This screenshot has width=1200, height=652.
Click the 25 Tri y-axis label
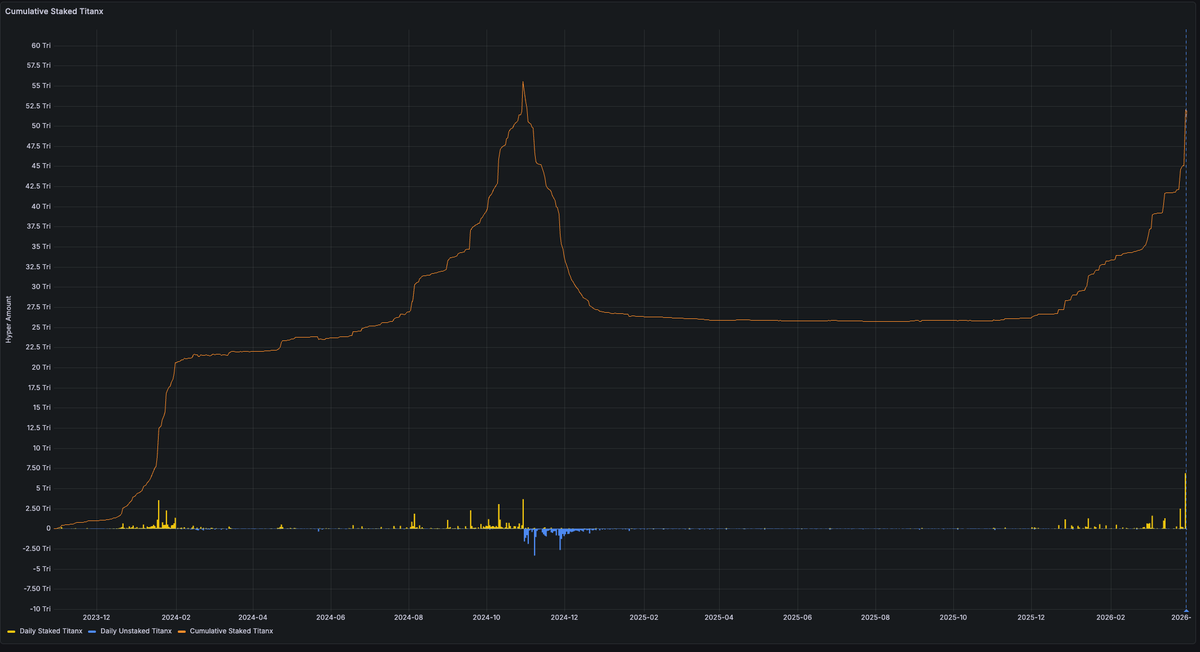click(x=41, y=327)
